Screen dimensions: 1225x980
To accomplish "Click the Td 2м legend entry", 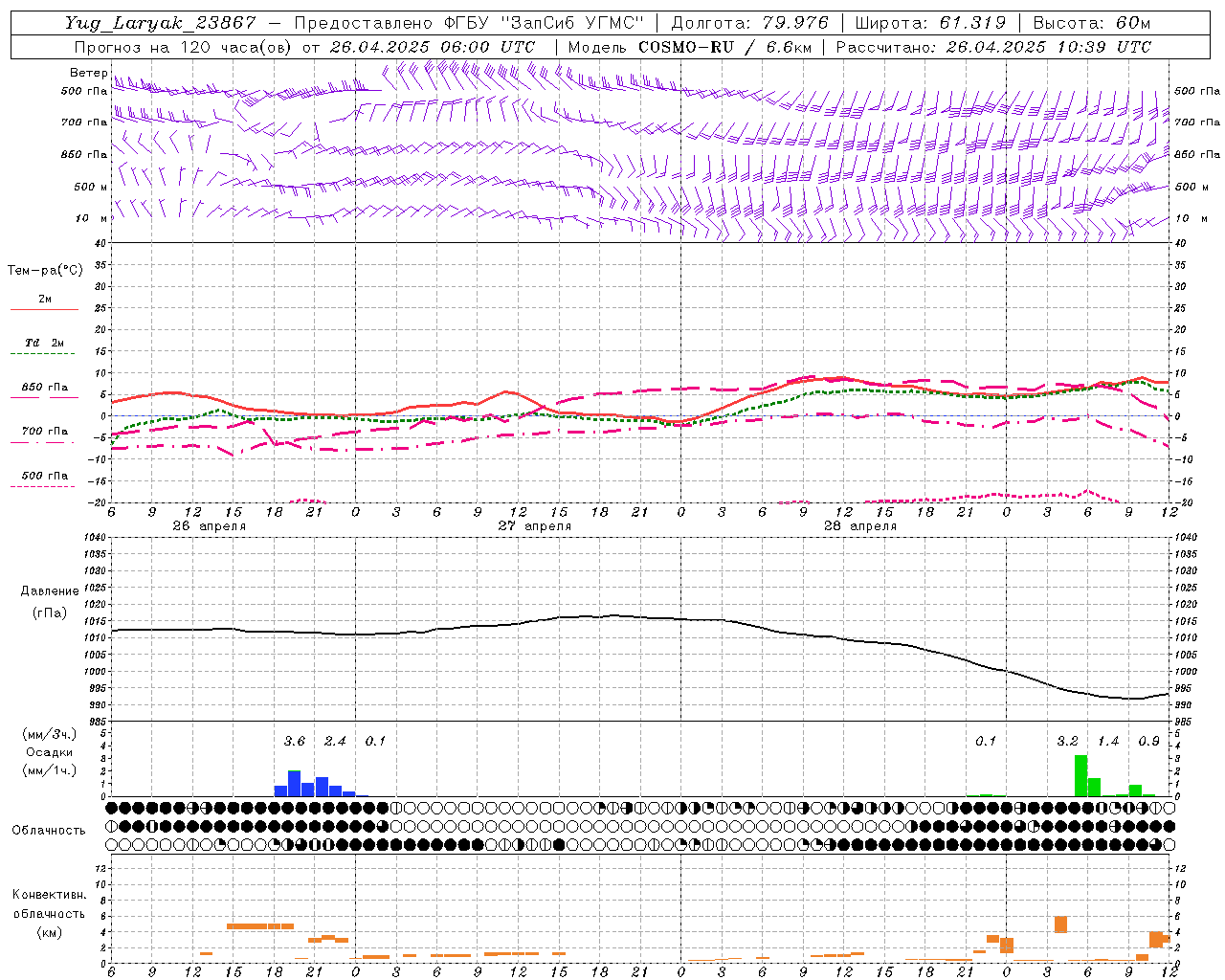I will (x=44, y=343).
